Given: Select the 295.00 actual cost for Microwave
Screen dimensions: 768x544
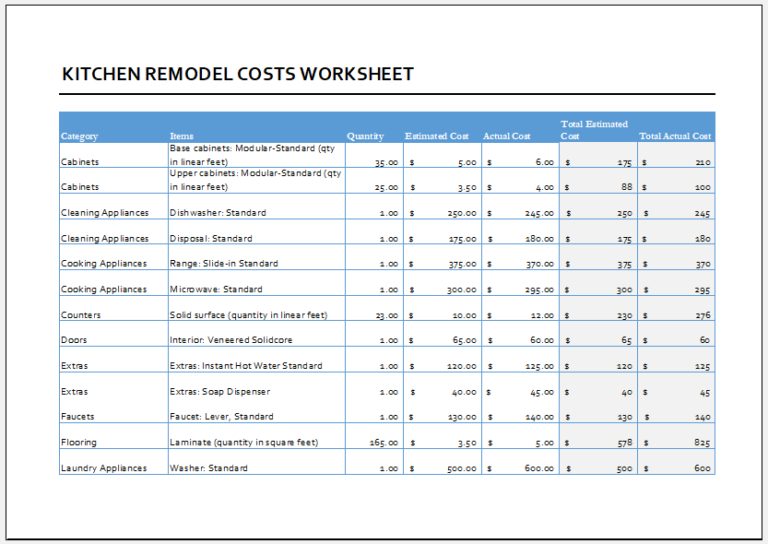Looking at the screenshot, I should (521, 283).
